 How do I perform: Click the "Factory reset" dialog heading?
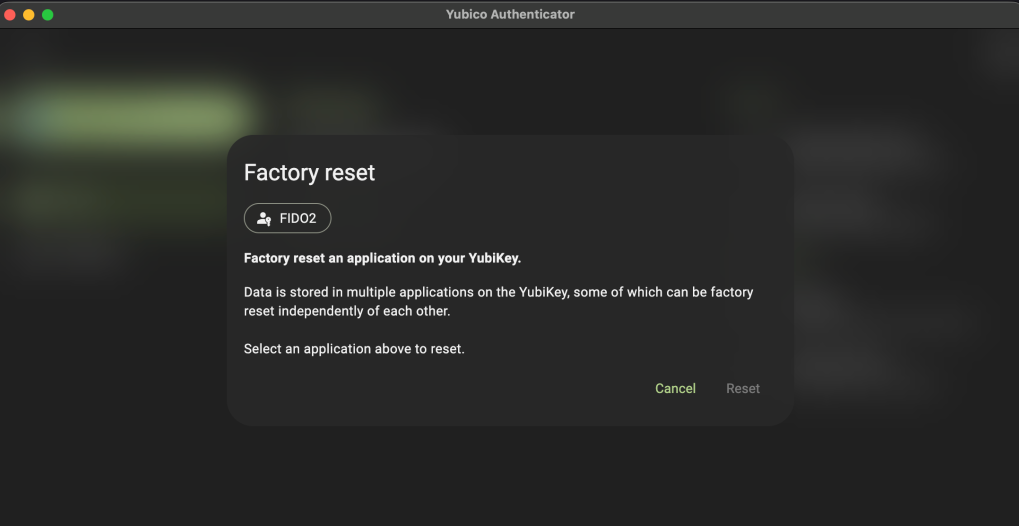309,172
